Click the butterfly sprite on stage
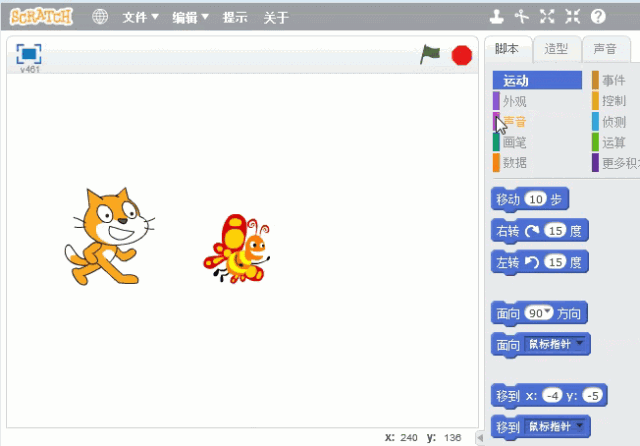Viewport: 640px width, 446px height. (x=237, y=249)
